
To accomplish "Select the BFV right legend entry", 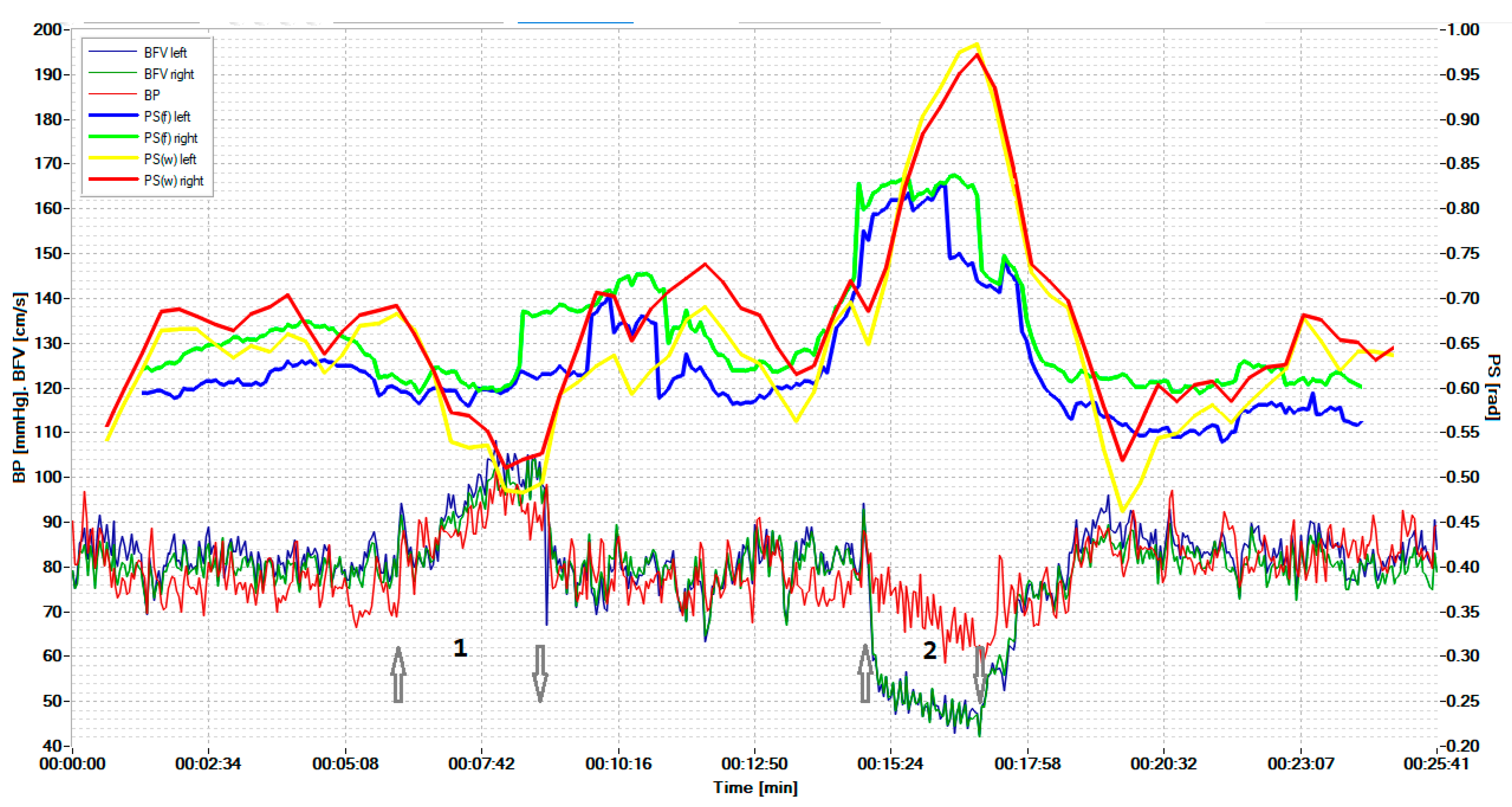I will tap(168, 74).
